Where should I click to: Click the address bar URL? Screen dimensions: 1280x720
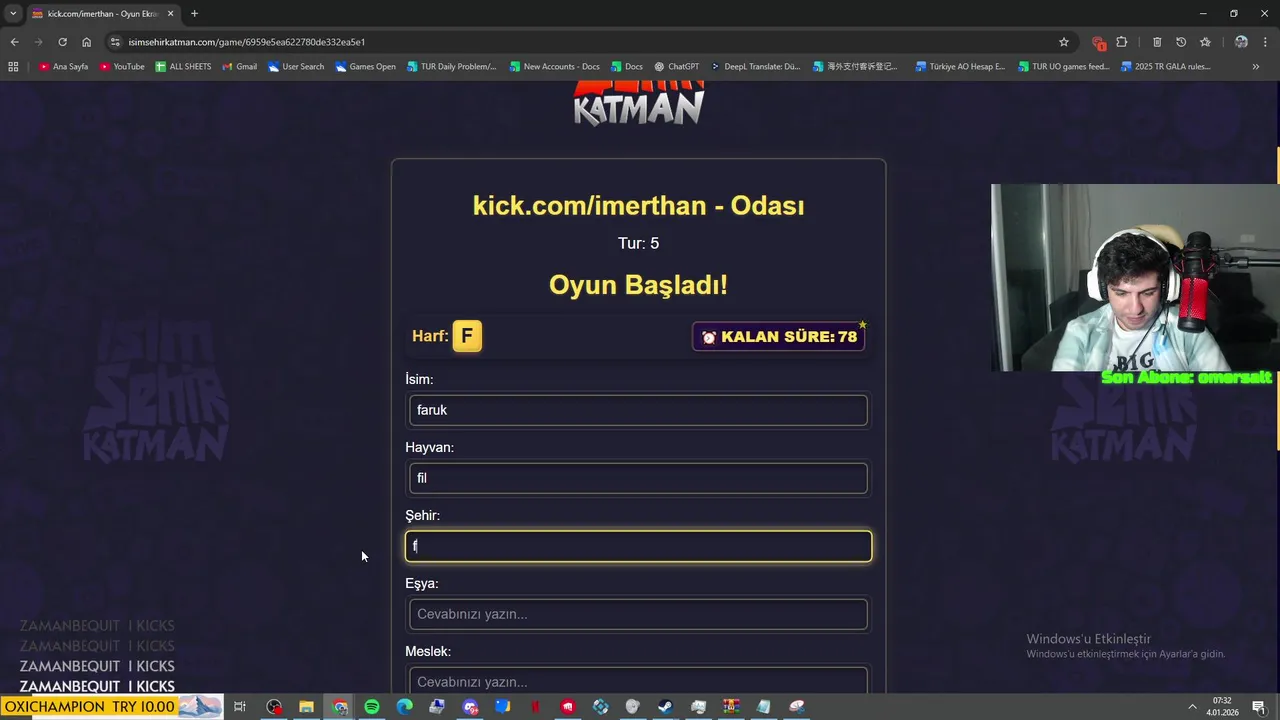(246, 42)
